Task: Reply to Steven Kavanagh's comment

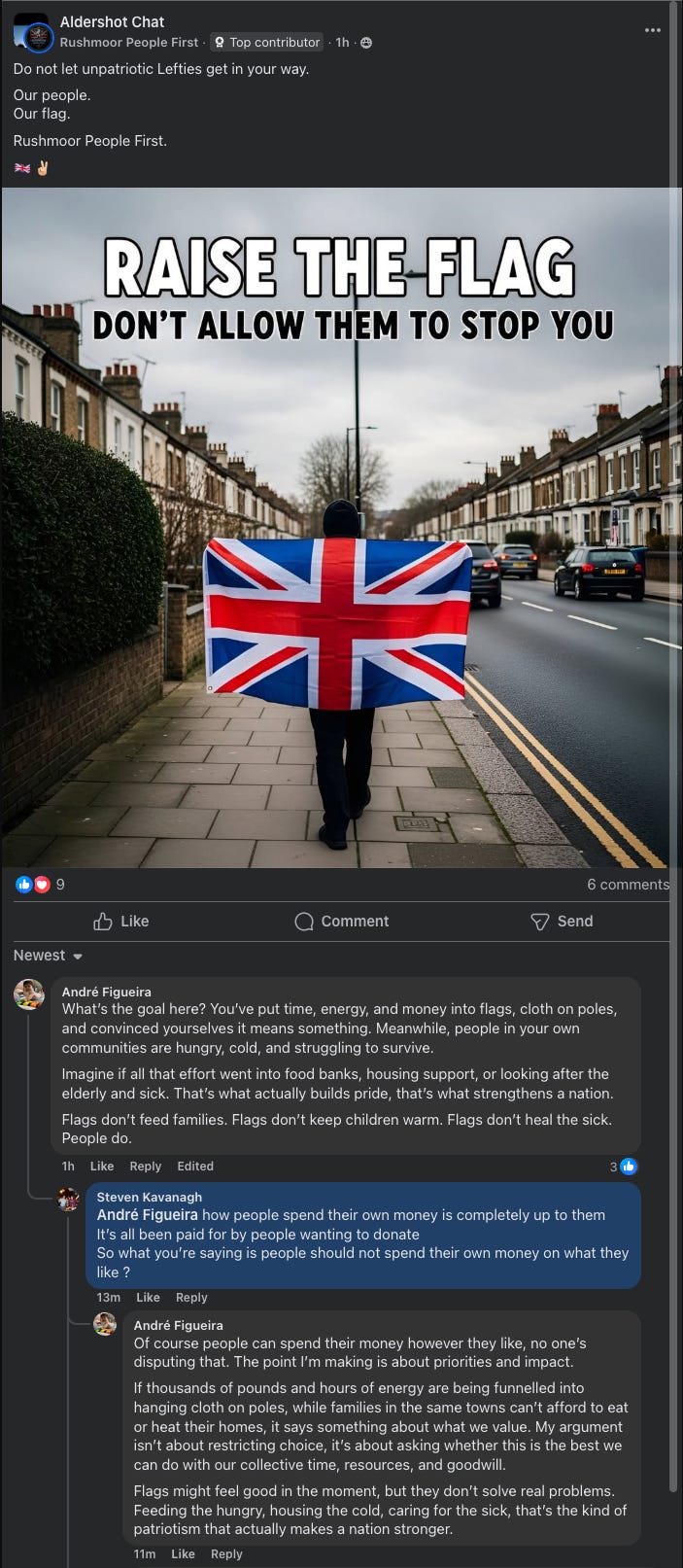Action: pos(191,1297)
